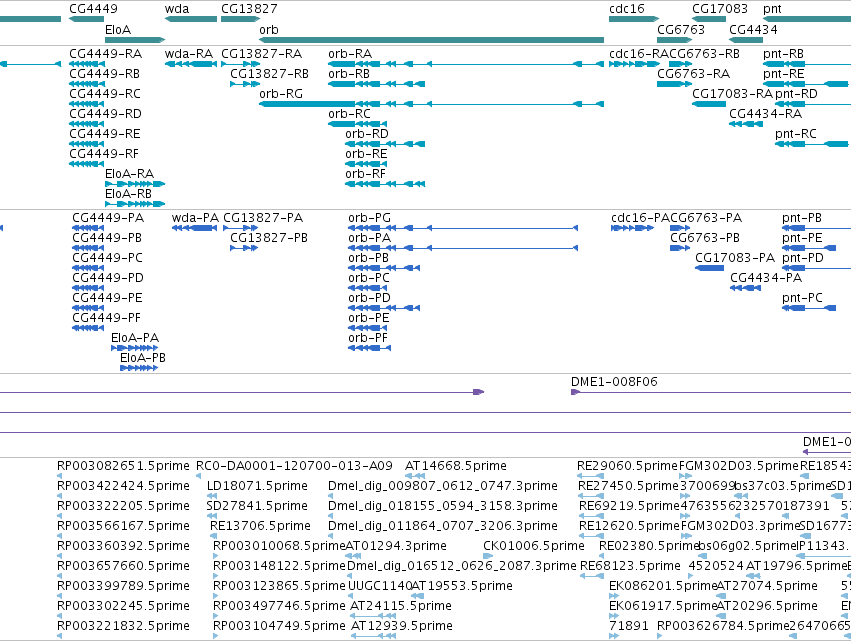Select transcript CG4449-RD
This screenshot has width=851, height=641.
(105, 114)
